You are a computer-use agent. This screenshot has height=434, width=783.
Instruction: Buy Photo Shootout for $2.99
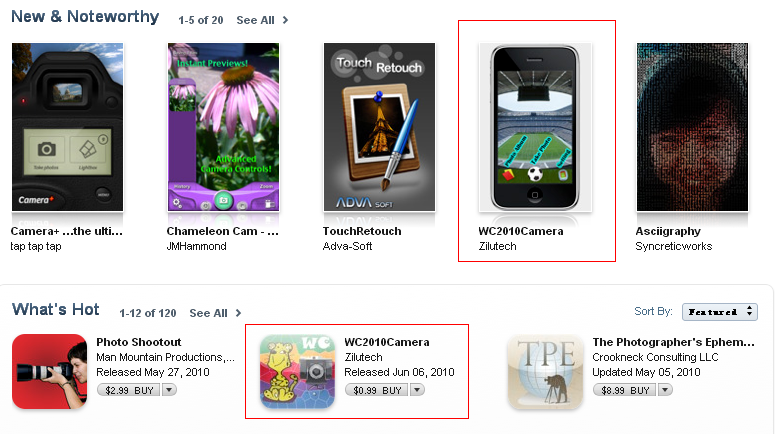click(129, 390)
